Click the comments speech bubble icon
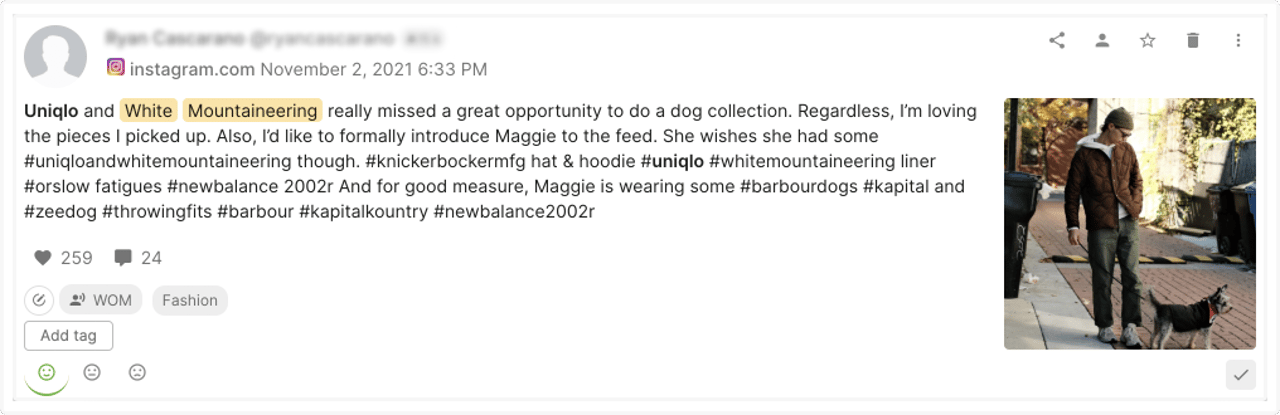Viewport: 1280px width, 415px height. [x=123, y=258]
